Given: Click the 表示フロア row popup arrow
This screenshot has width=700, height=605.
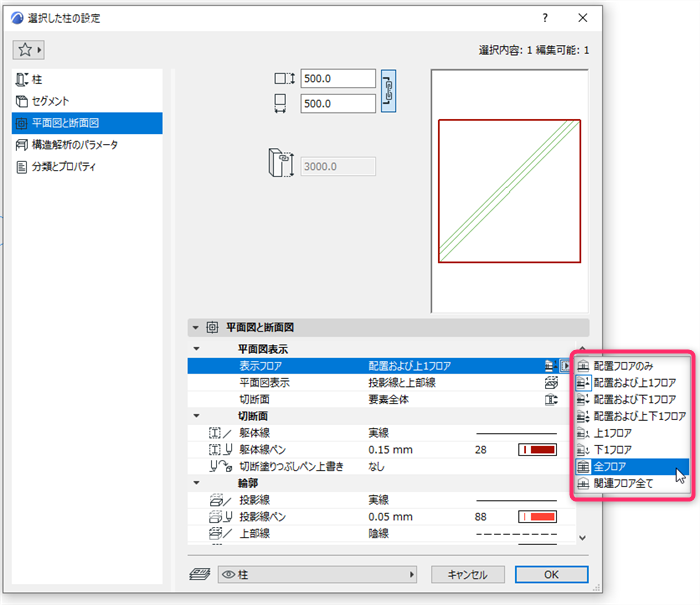Looking at the screenshot, I should 565,366.
